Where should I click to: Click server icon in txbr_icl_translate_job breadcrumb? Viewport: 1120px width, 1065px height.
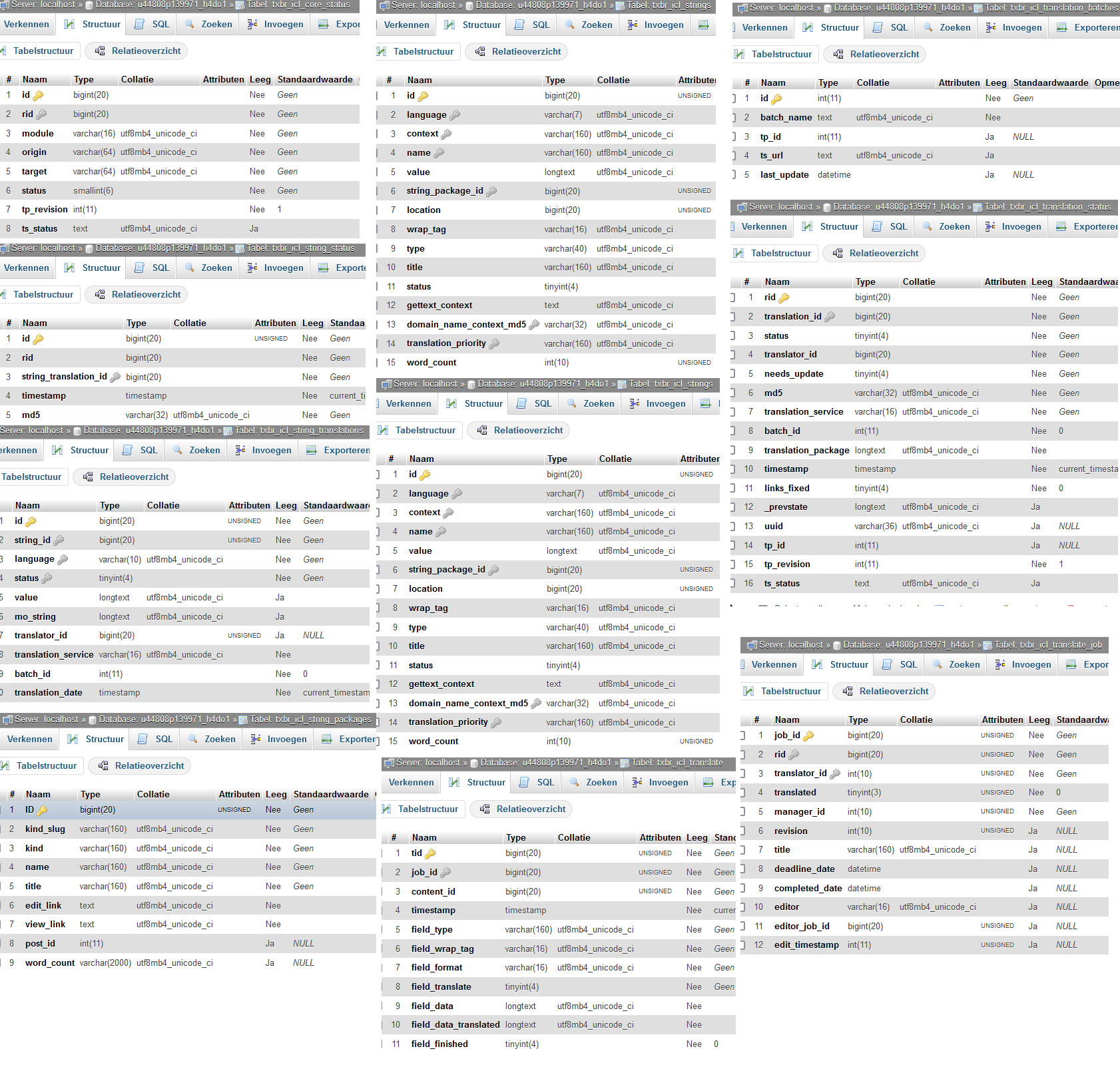click(752, 645)
